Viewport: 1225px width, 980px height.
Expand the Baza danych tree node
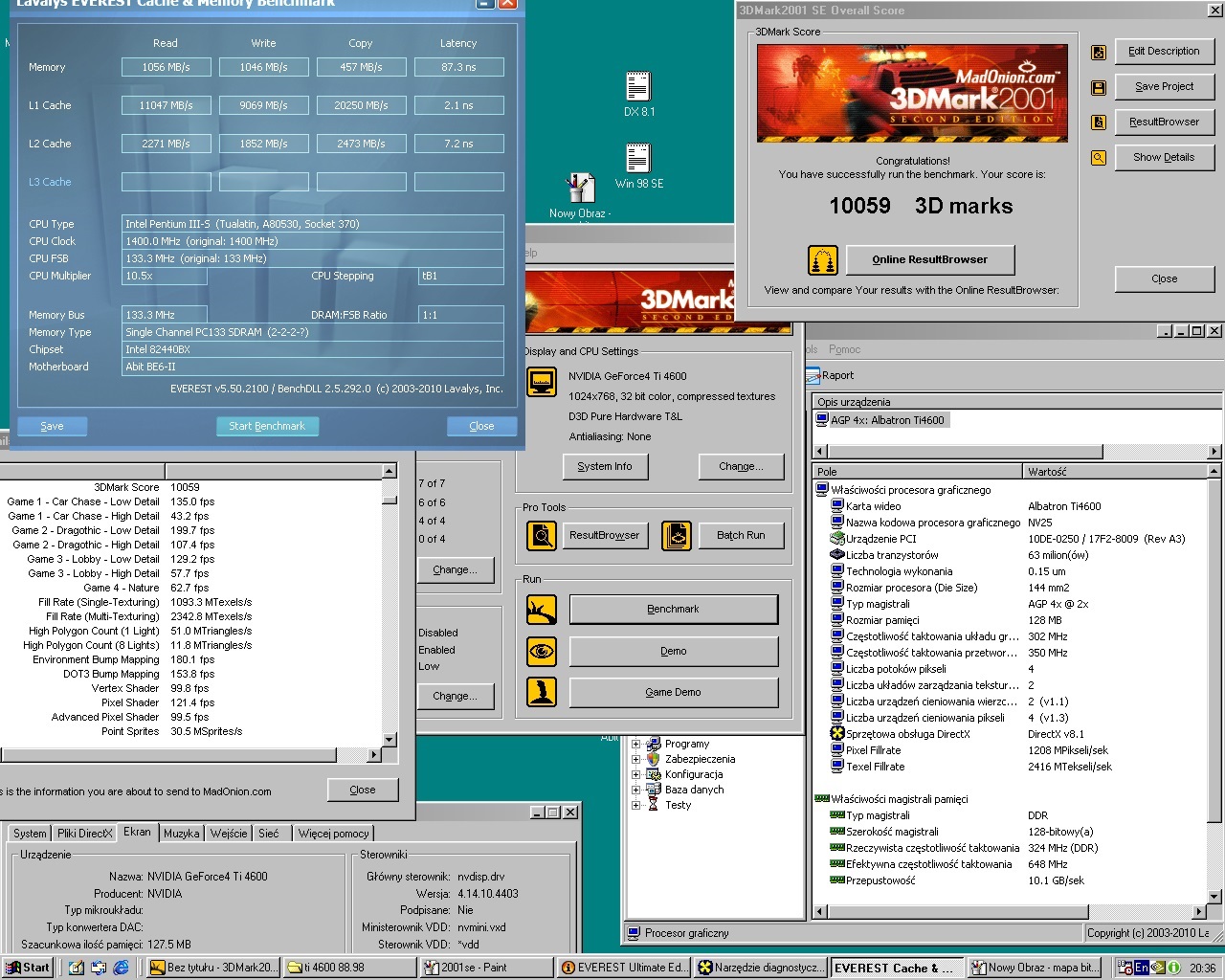click(635, 790)
